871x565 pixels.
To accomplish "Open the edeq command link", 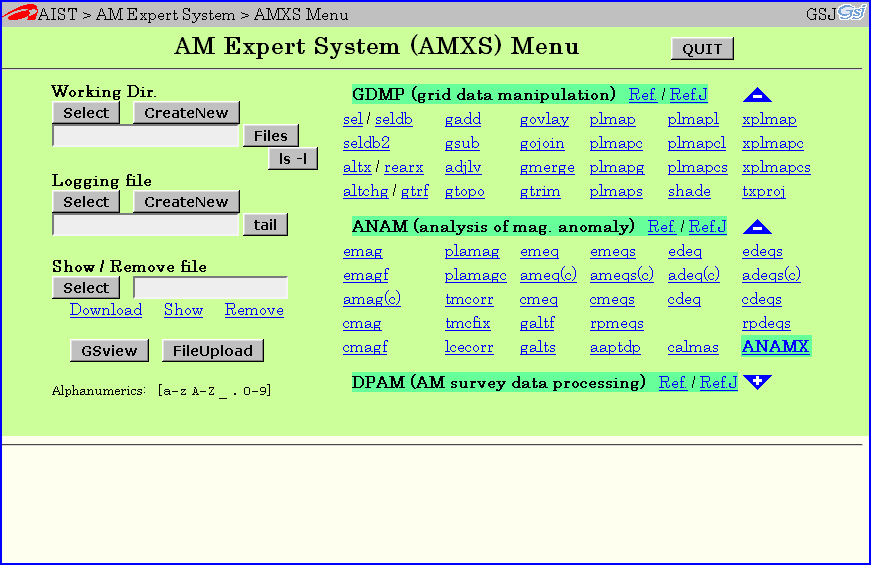I will [x=685, y=252].
